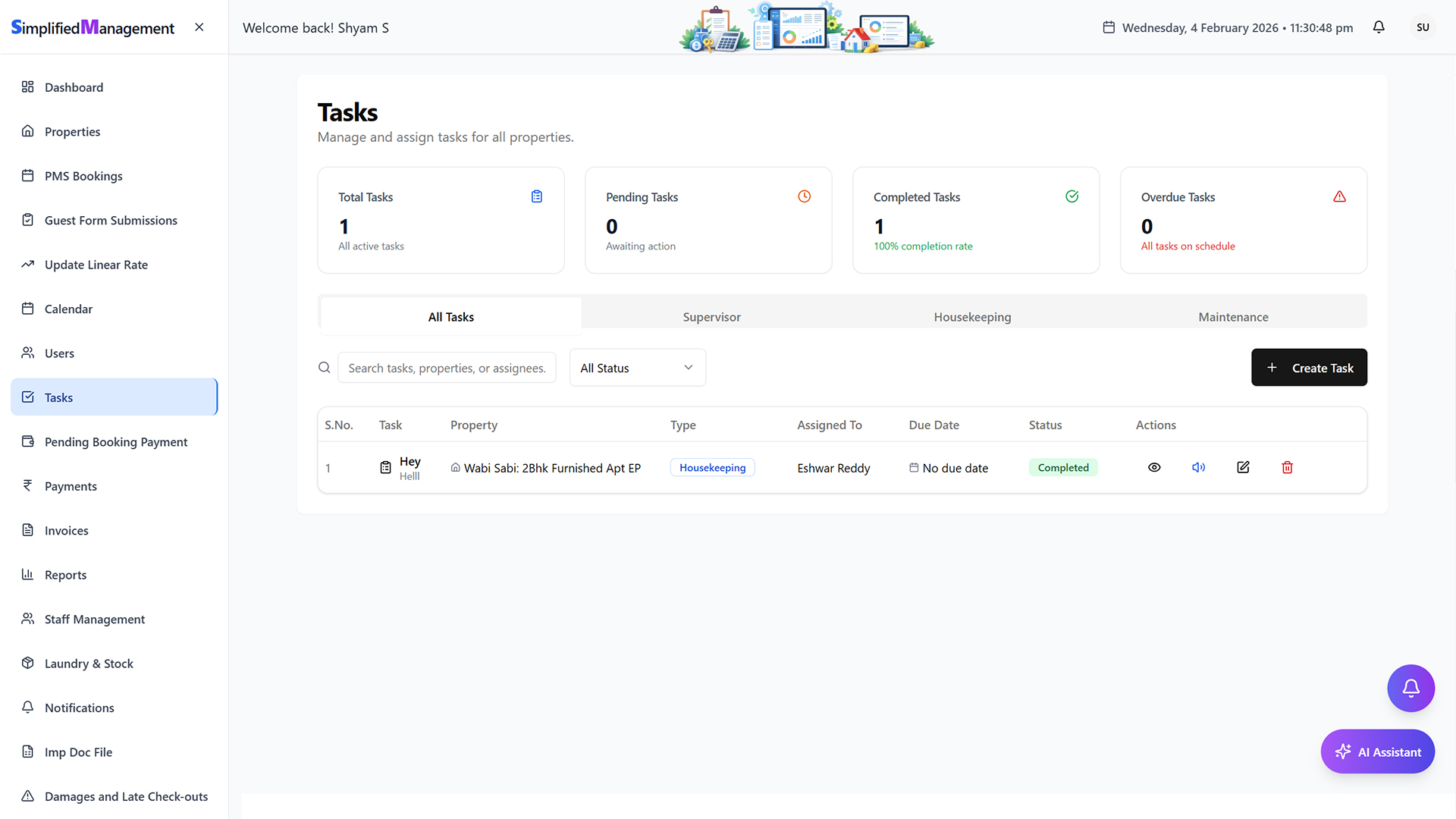Image resolution: width=1456 pixels, height=819 pixels.
Task: Open Staff Management sidebar item
Action: click(95, 619)
